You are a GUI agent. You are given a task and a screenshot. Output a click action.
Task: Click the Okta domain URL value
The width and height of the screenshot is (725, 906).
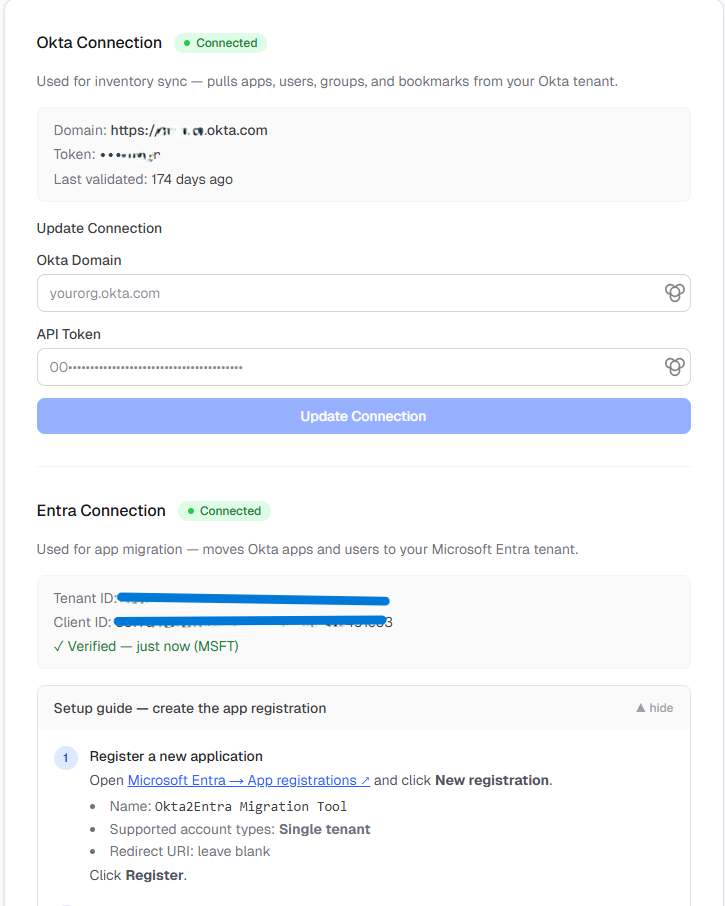tap(189, 130)
